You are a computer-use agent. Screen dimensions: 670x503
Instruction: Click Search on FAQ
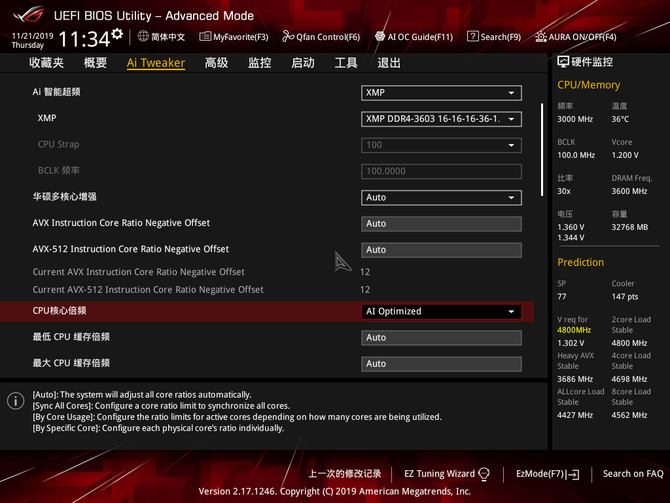pyautogui.click(x=632, y=474)
